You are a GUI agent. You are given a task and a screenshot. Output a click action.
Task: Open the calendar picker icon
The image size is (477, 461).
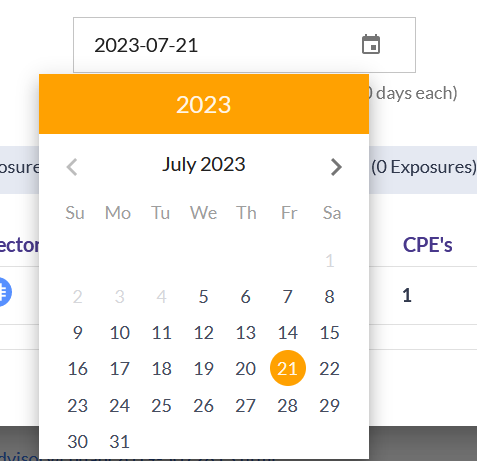point(371,44)
